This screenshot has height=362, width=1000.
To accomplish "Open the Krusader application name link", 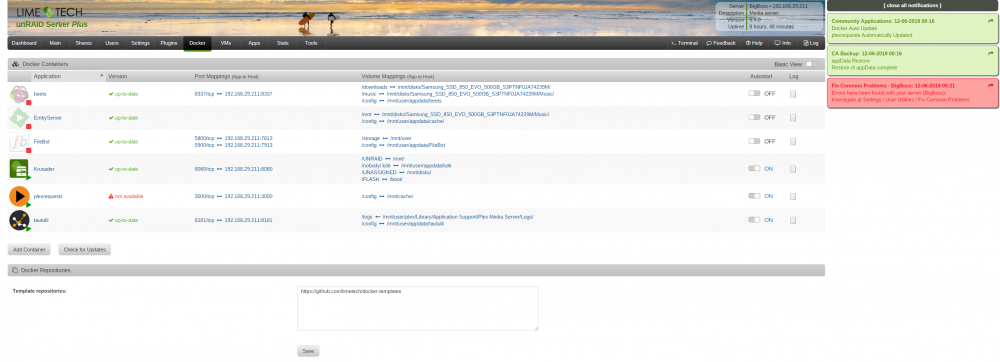I will (44, 169).
